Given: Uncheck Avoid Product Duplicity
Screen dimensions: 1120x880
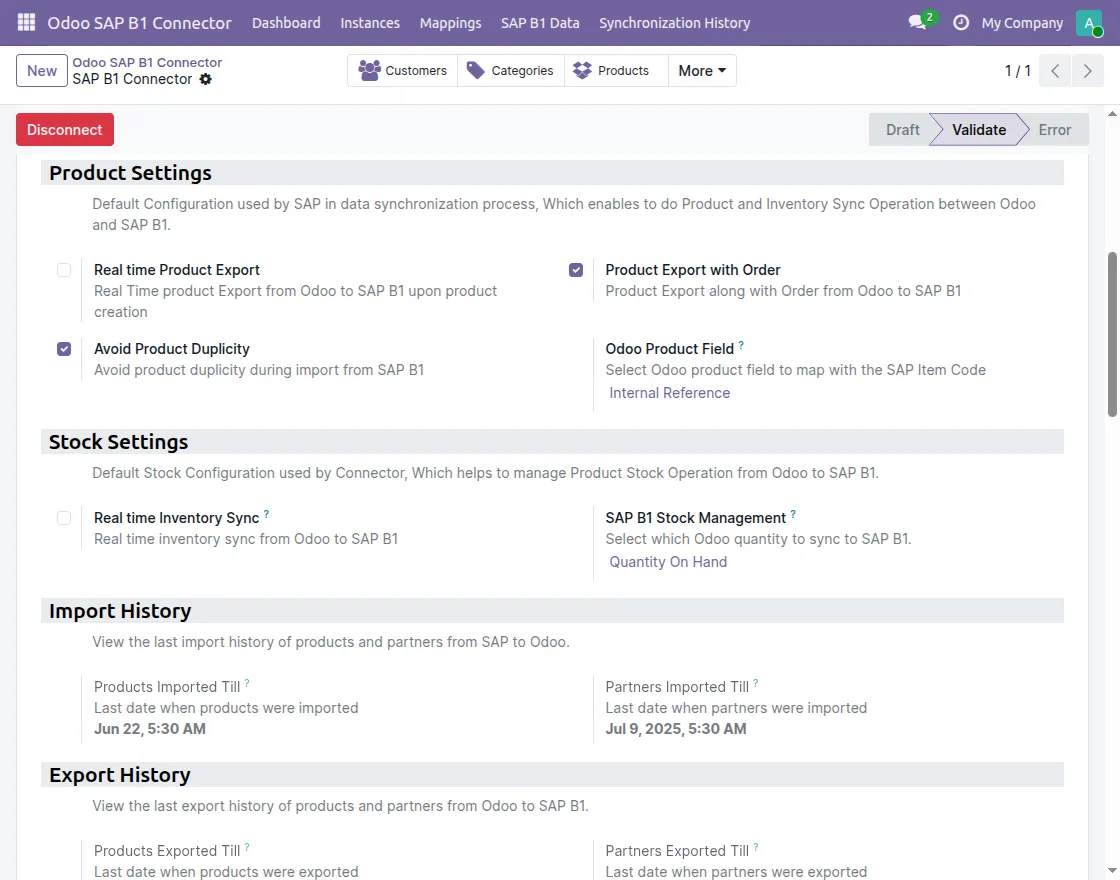Looking at the screenshot, I should coord(64,349).
